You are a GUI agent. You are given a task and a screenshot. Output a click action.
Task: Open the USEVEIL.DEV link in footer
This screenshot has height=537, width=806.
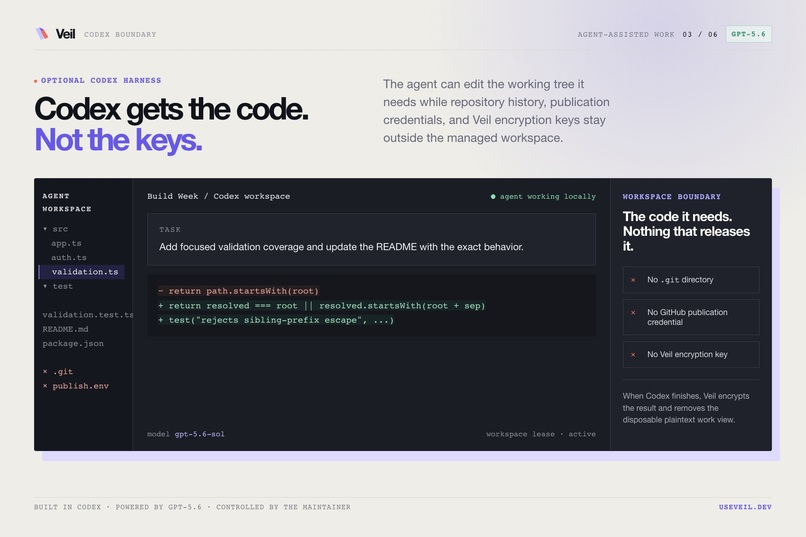[745, 507]
